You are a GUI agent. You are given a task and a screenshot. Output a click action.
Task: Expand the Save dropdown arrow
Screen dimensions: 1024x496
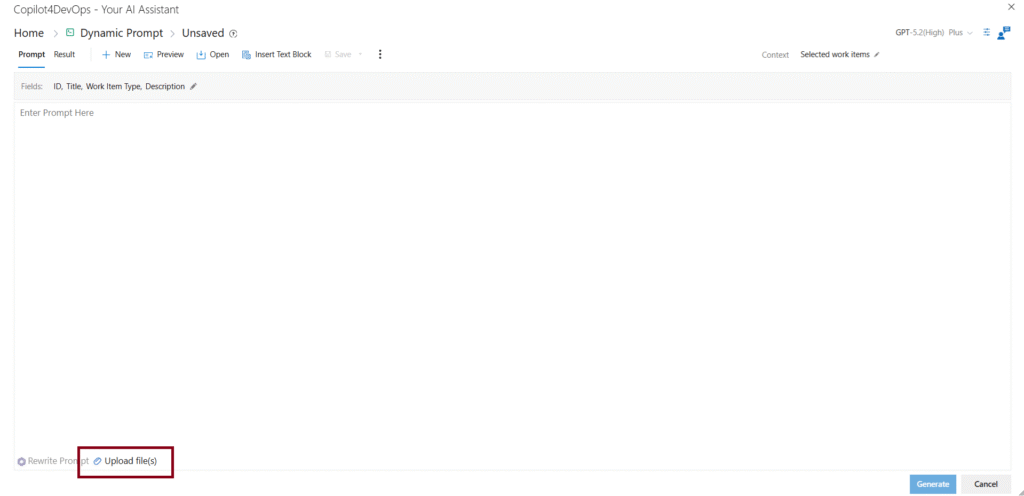coord(361,55)
